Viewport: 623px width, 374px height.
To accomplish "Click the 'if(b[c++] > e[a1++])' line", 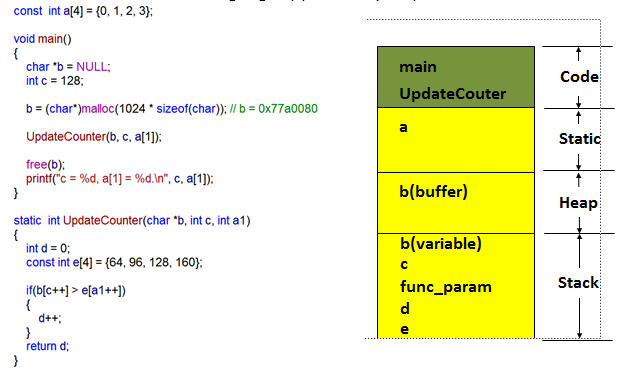I will point(76,291).
